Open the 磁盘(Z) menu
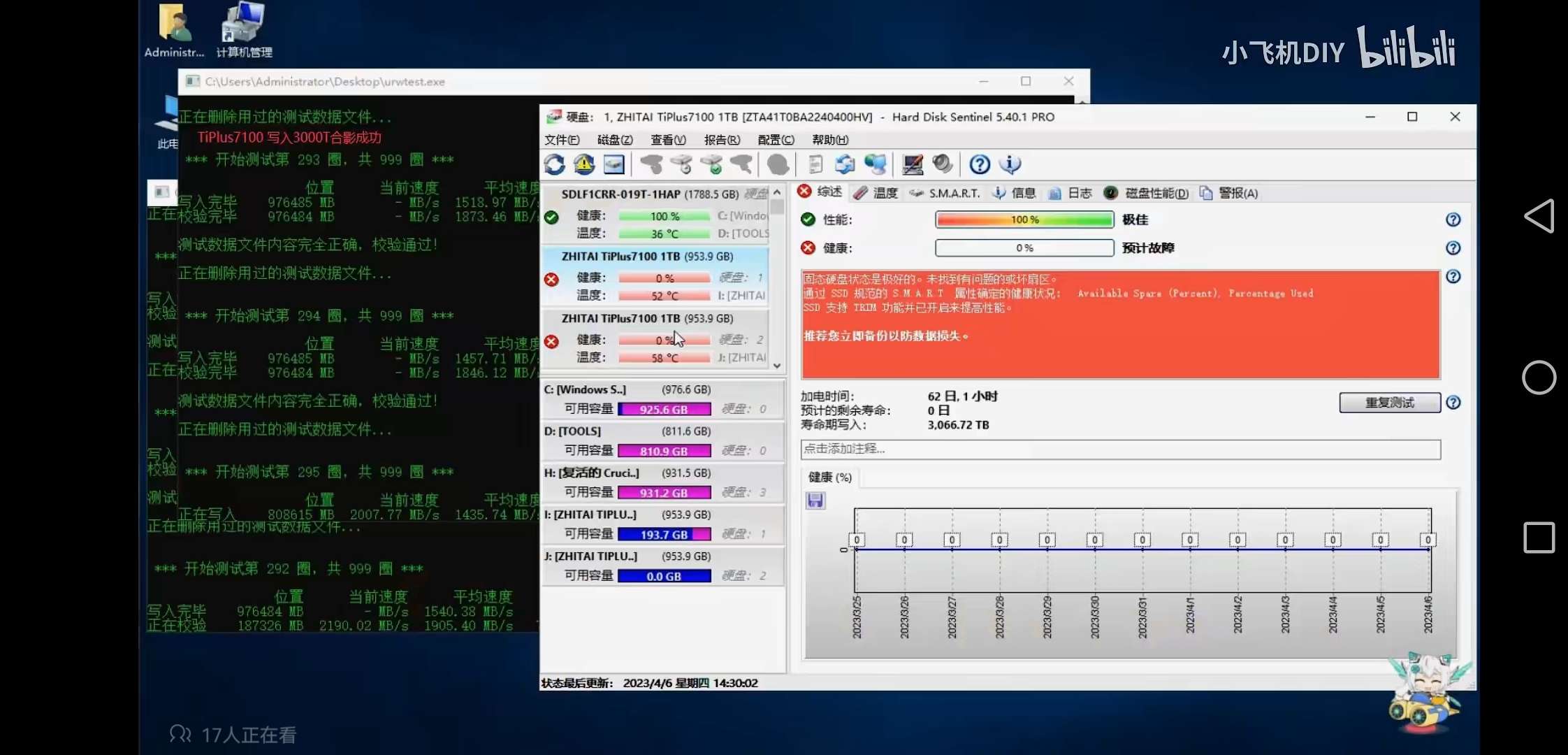The width and height of the screenshot is (1568, 755). [x=615, y=140]
